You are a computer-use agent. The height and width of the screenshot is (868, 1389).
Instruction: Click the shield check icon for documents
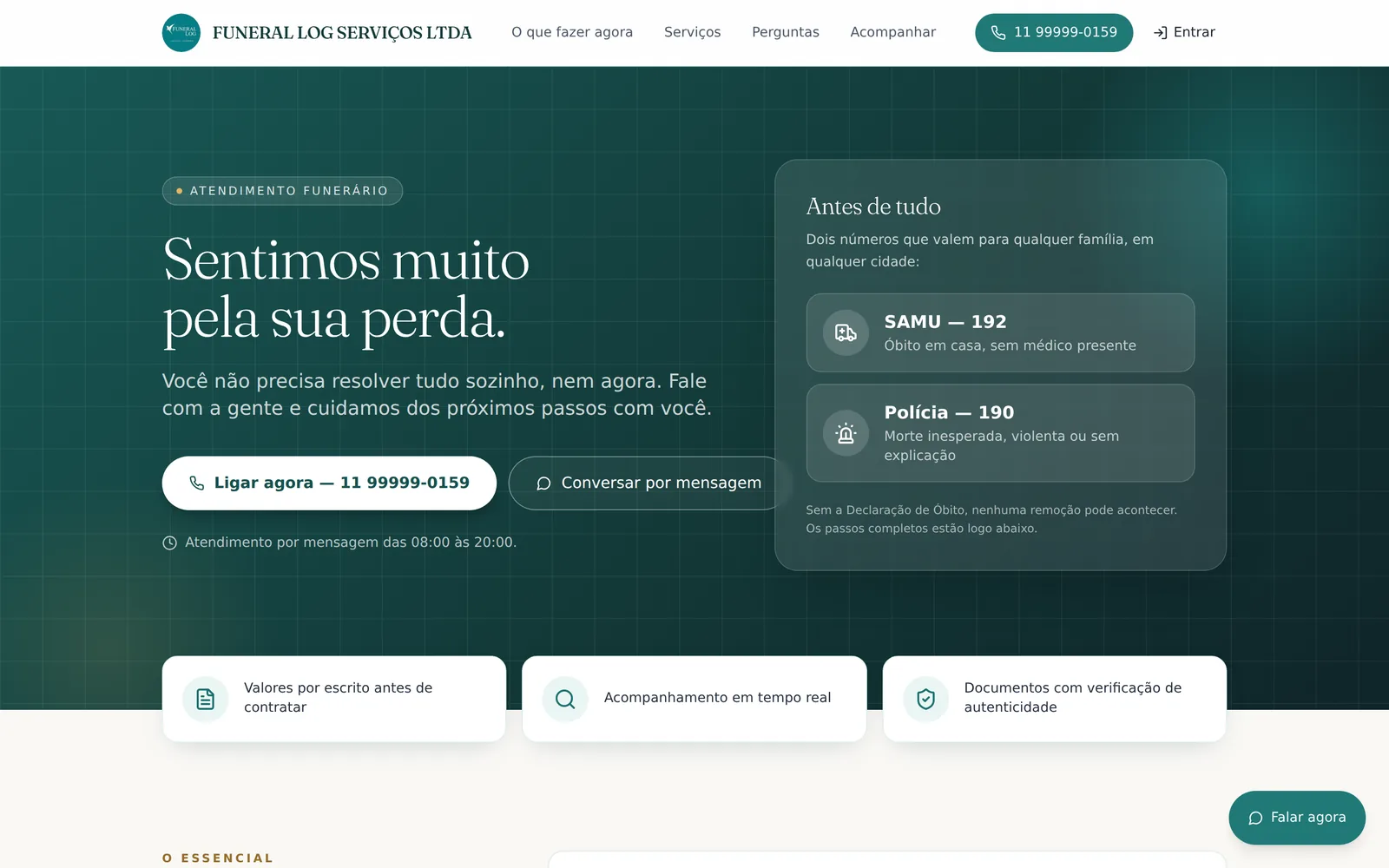(926, 699)
